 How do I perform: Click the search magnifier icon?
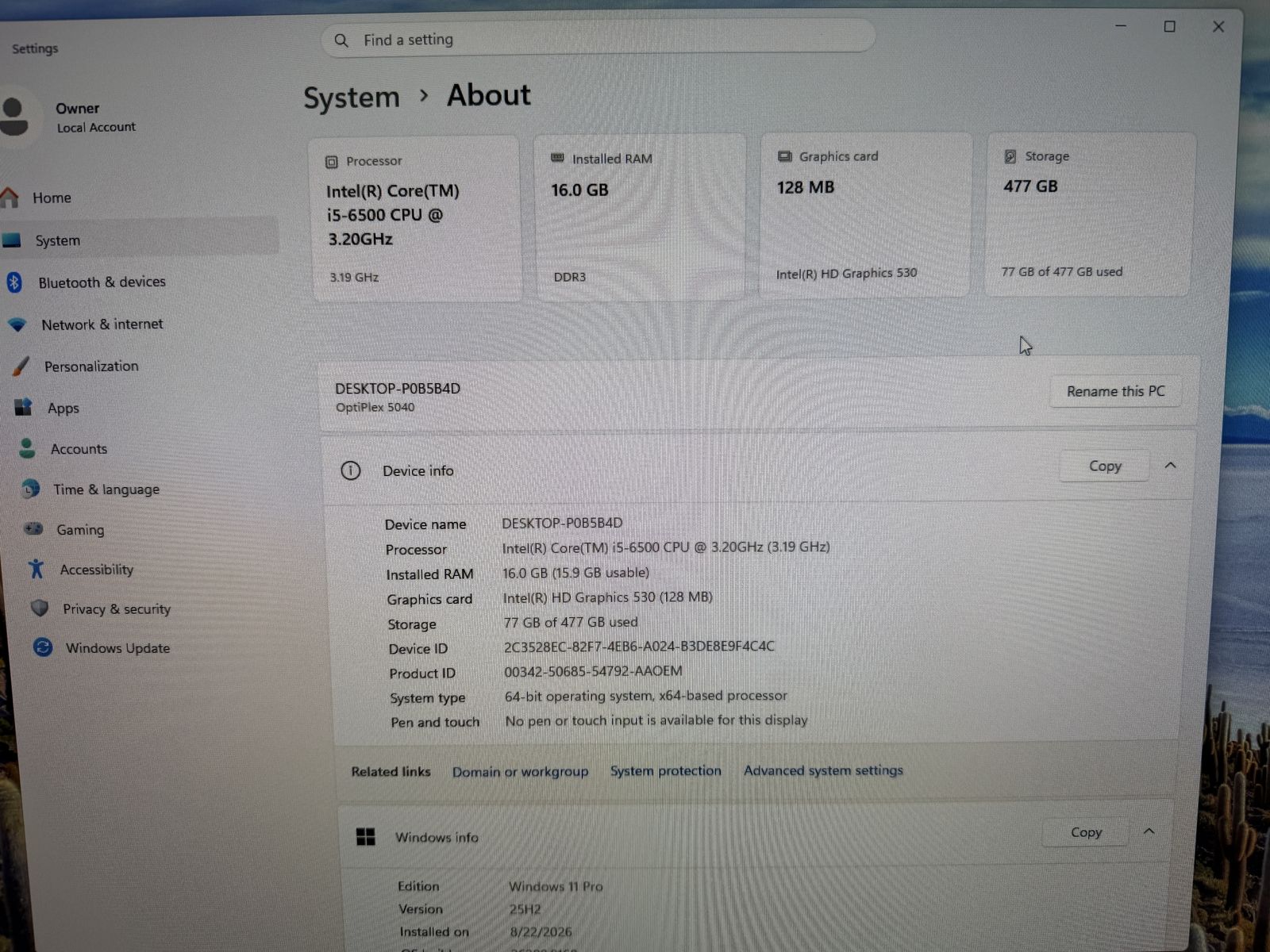tap(341, 40)
